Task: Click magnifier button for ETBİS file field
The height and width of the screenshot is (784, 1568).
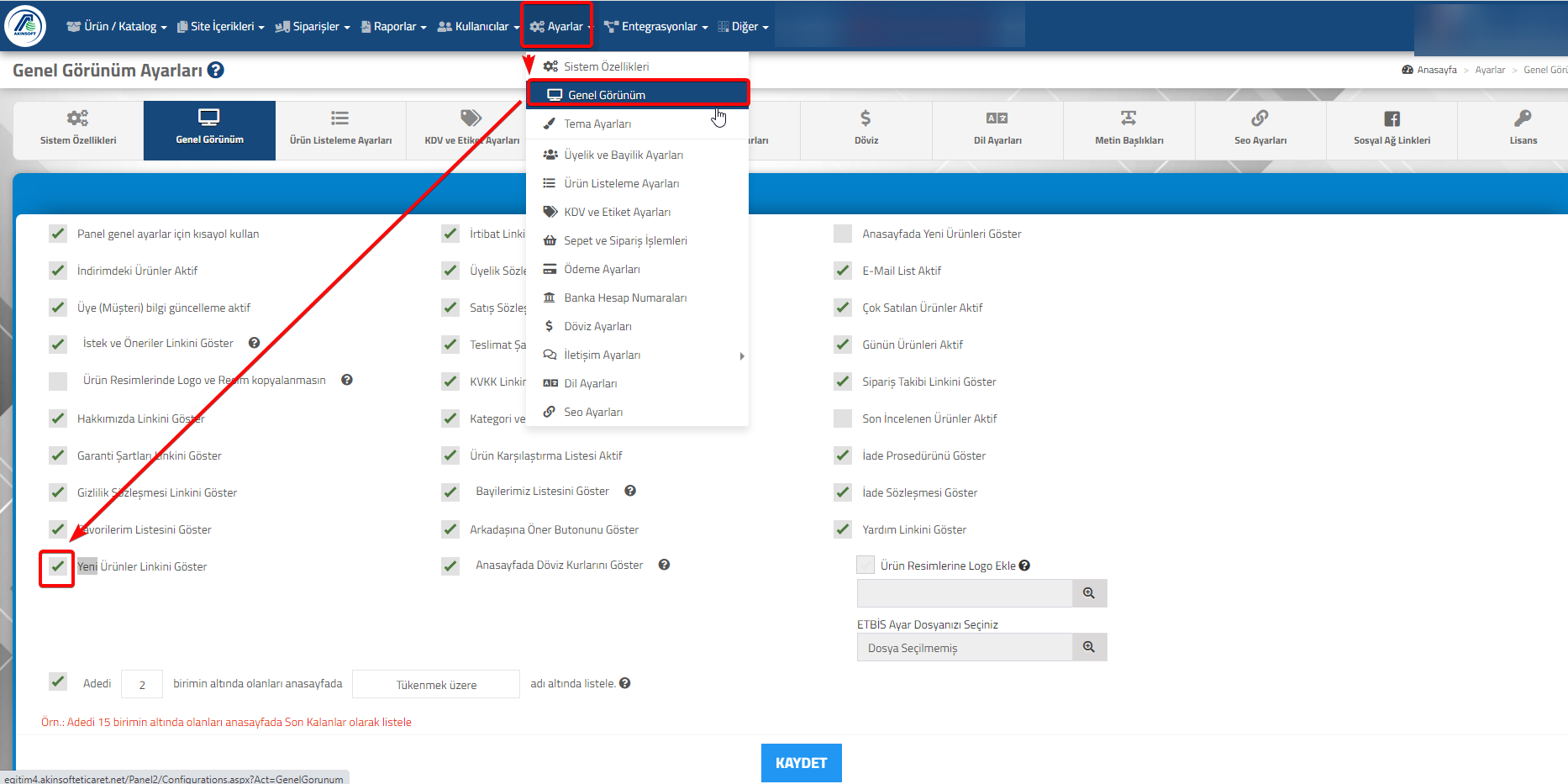Action: [x=1089, y=647]
